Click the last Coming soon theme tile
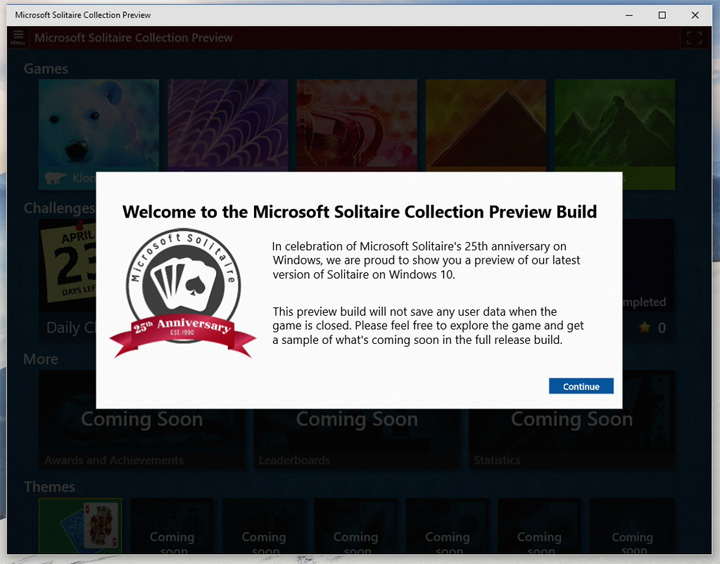The height and width of the screenshot is (564, 720). [632, 526]
